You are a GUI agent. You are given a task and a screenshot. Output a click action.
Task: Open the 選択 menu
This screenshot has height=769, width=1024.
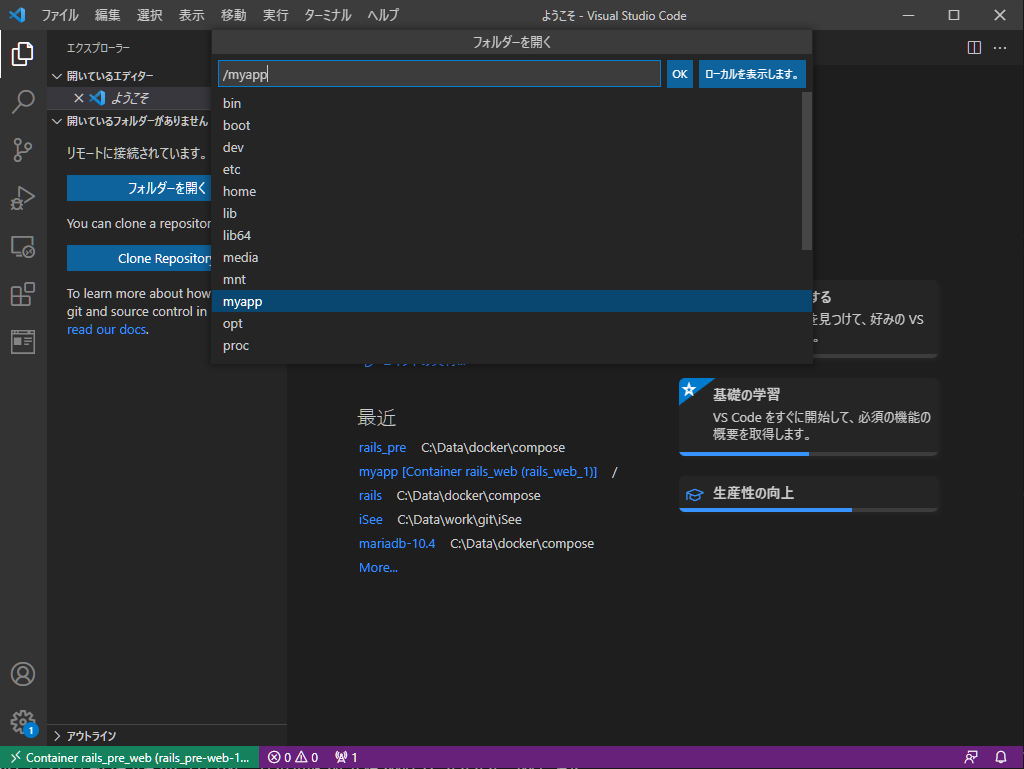(x=150, y=15)
